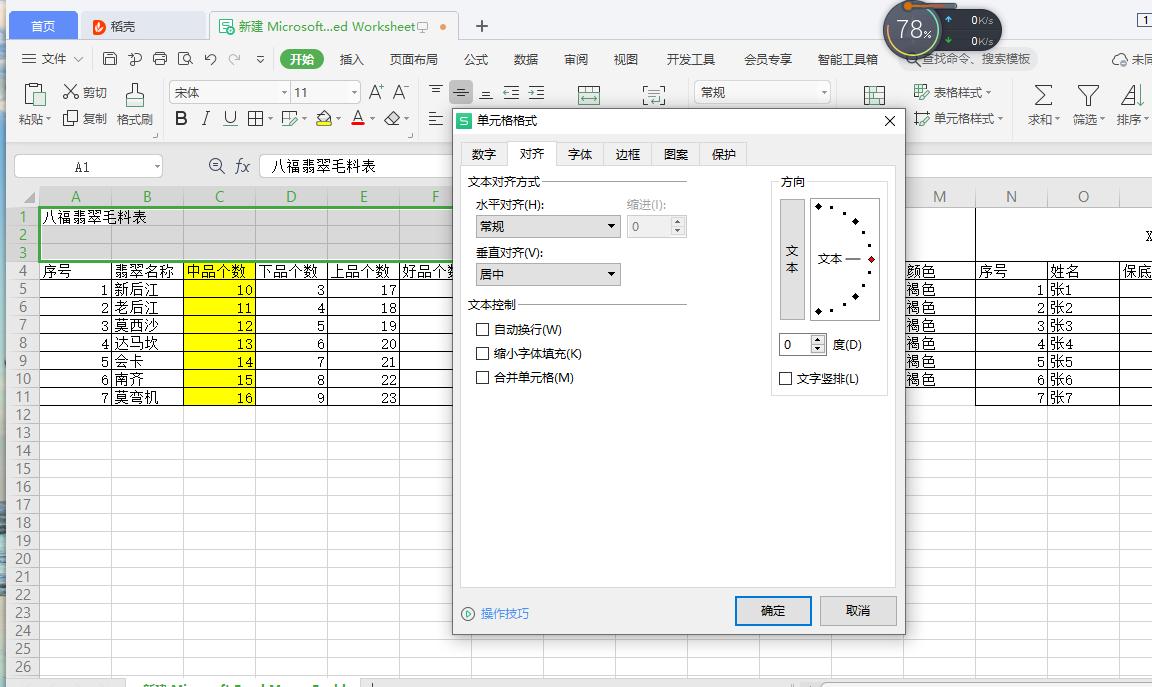Open the horizontal alignment dropdown showing 常规
The image size is (1152, 687).
pyautogui.click(x=547, y=227)
